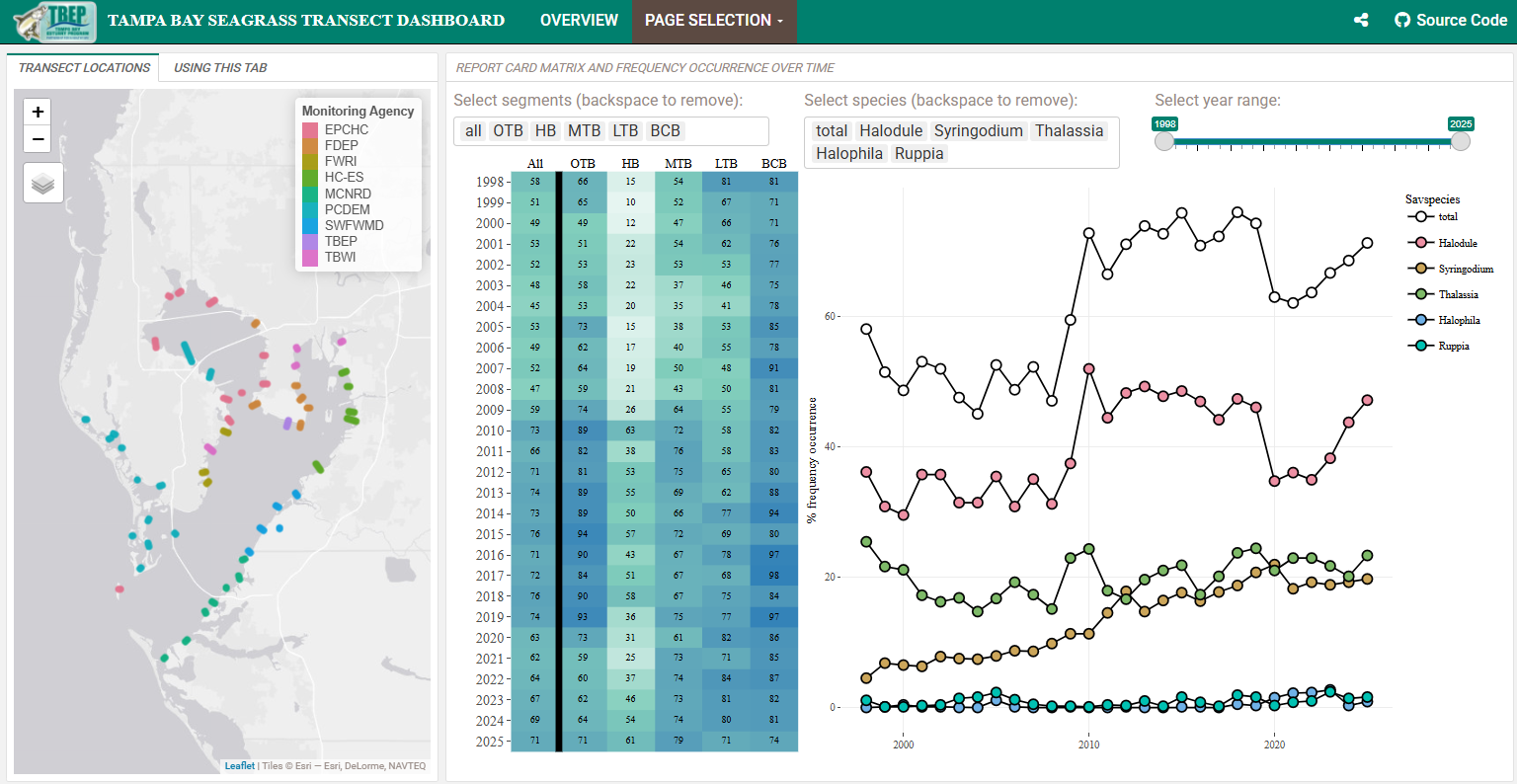
Task: Toggle Halodule series in chart legend
Action: [1457, 243]
